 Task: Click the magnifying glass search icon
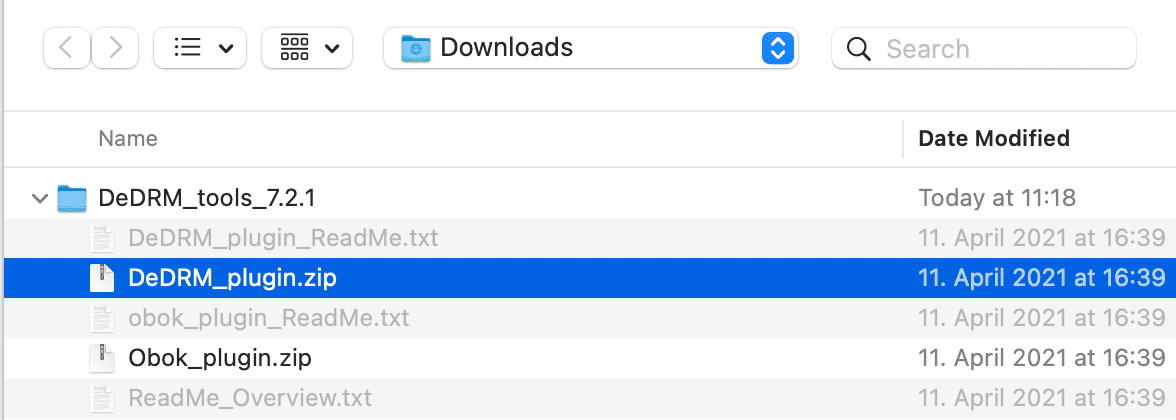pyautogui.click(x=858, y=50)
